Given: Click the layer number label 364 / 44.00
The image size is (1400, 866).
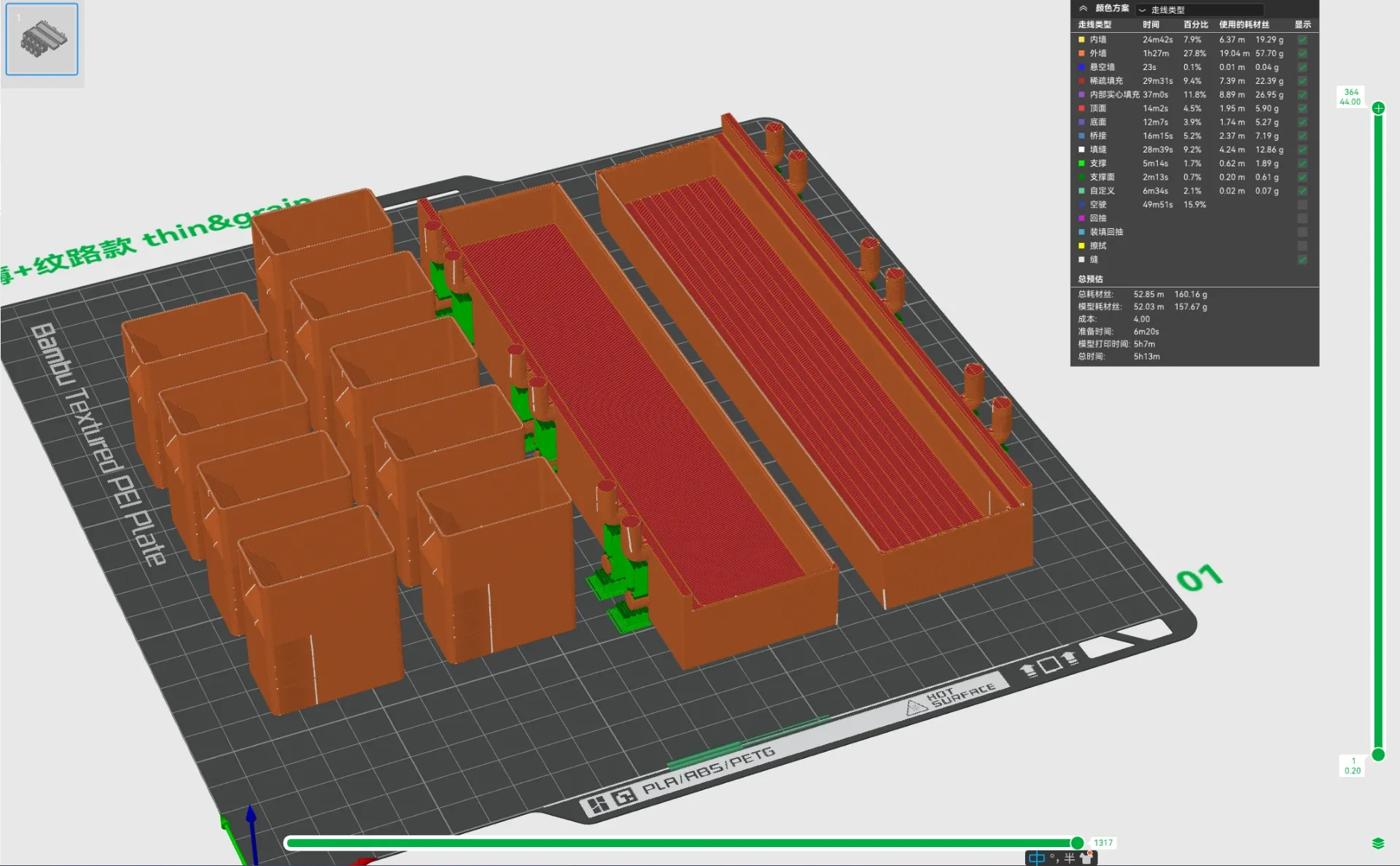Looking at the screenshot, I should (x=1350, y=97).
